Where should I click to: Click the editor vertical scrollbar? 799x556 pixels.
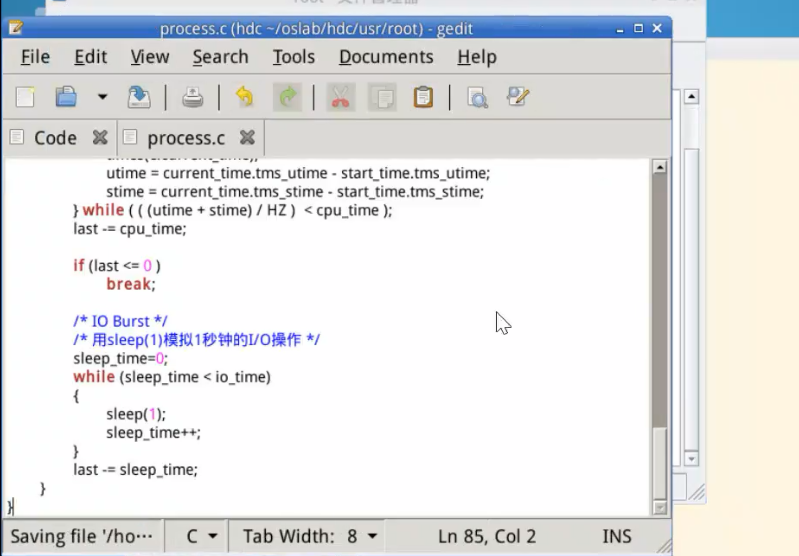click(659, 300)
